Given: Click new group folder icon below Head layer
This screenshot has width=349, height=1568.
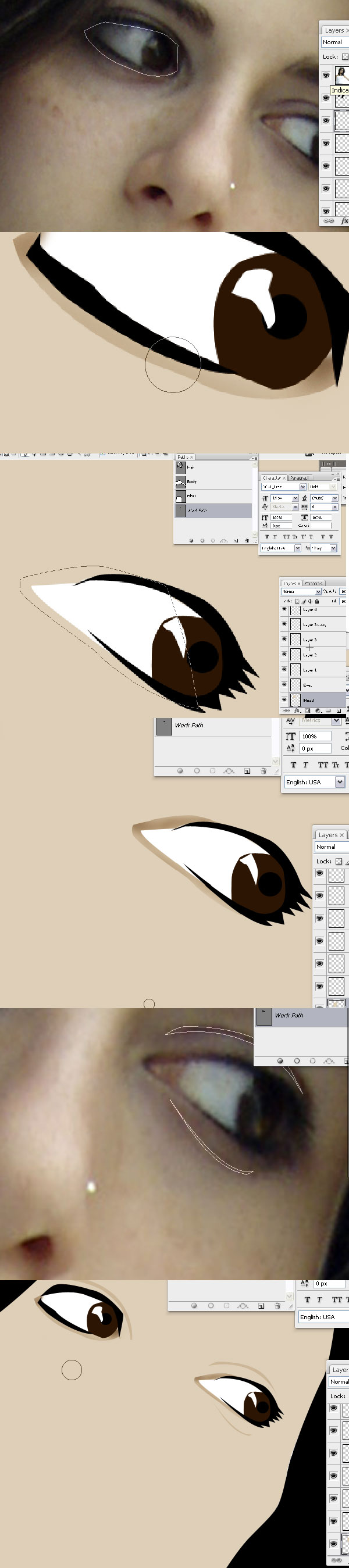Looking at the screenshot, I should point(327,710).
